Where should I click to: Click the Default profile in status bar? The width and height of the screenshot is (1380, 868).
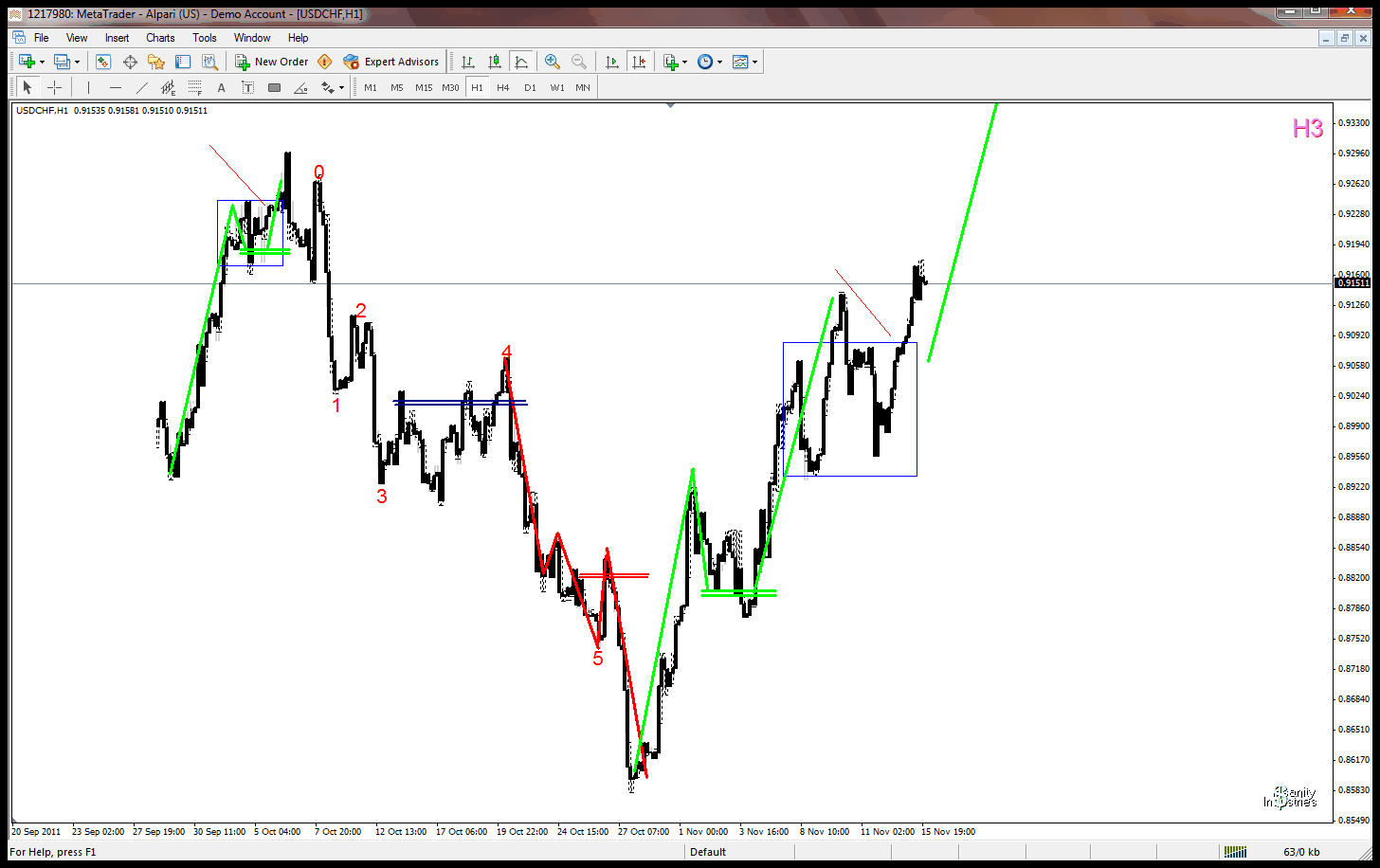pyautogui.click(x=708, y=852)
